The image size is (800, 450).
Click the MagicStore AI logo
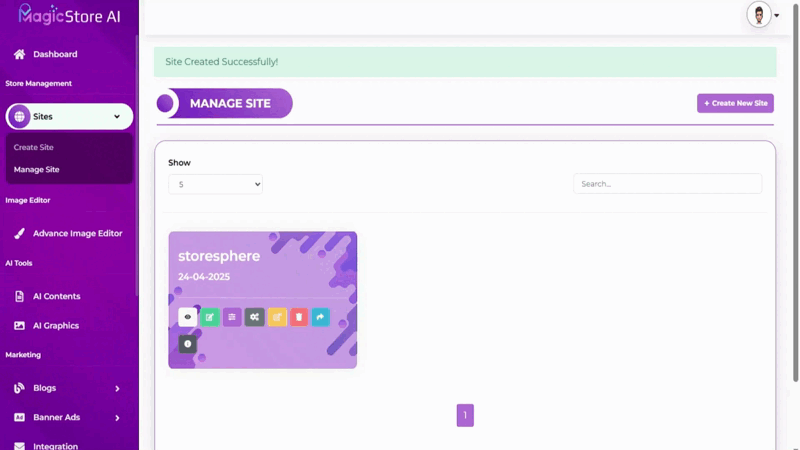coord(69,15)
